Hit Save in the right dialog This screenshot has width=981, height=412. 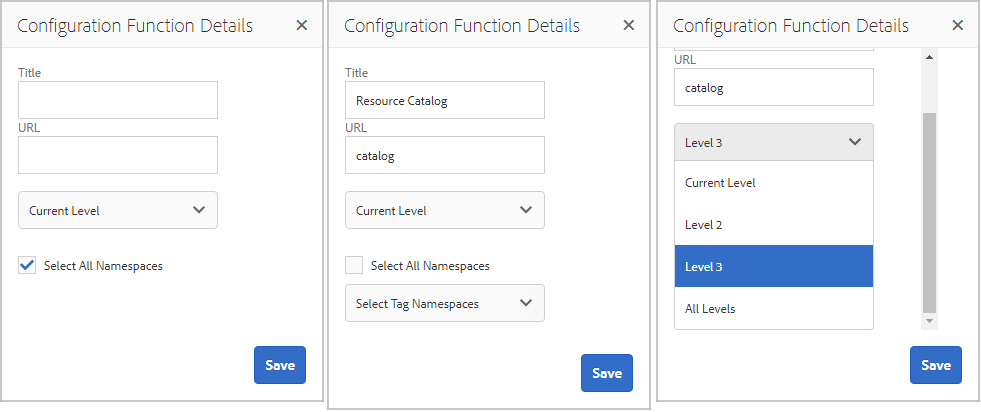coord(936,365)
